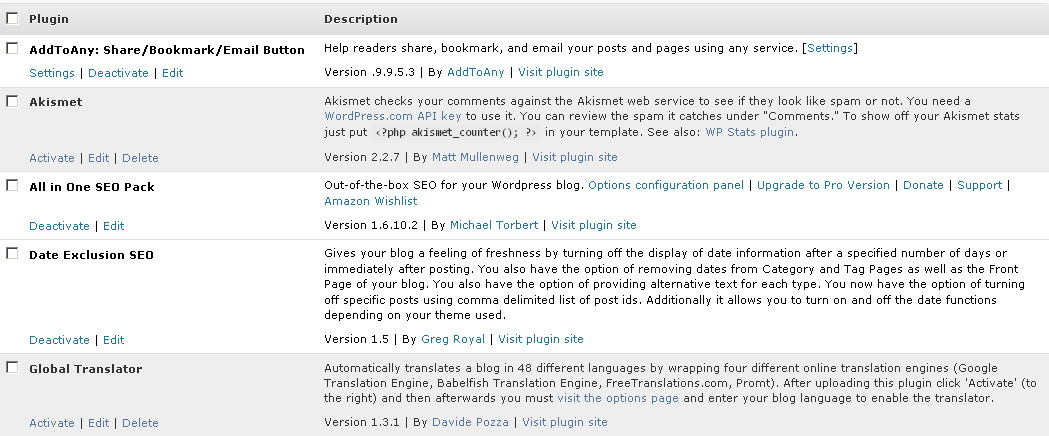The height and width of the screenshot is (436, 1049).
Task: Open the Options configuration panel link
Action: 666,185
